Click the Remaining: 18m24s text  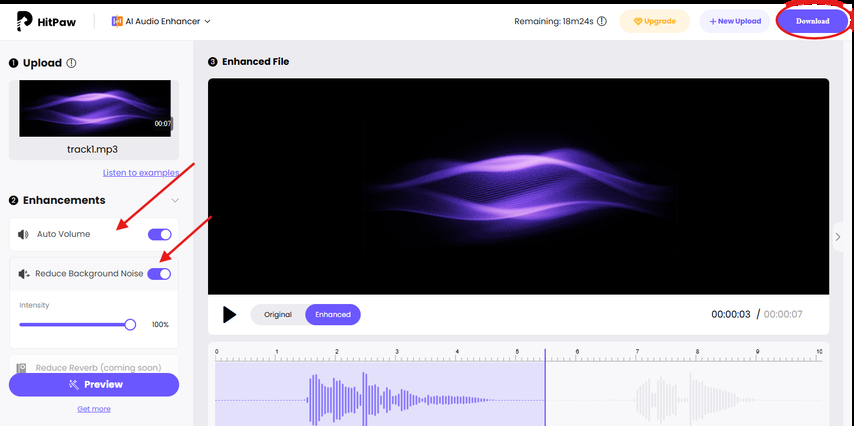[x=553, y=21]
